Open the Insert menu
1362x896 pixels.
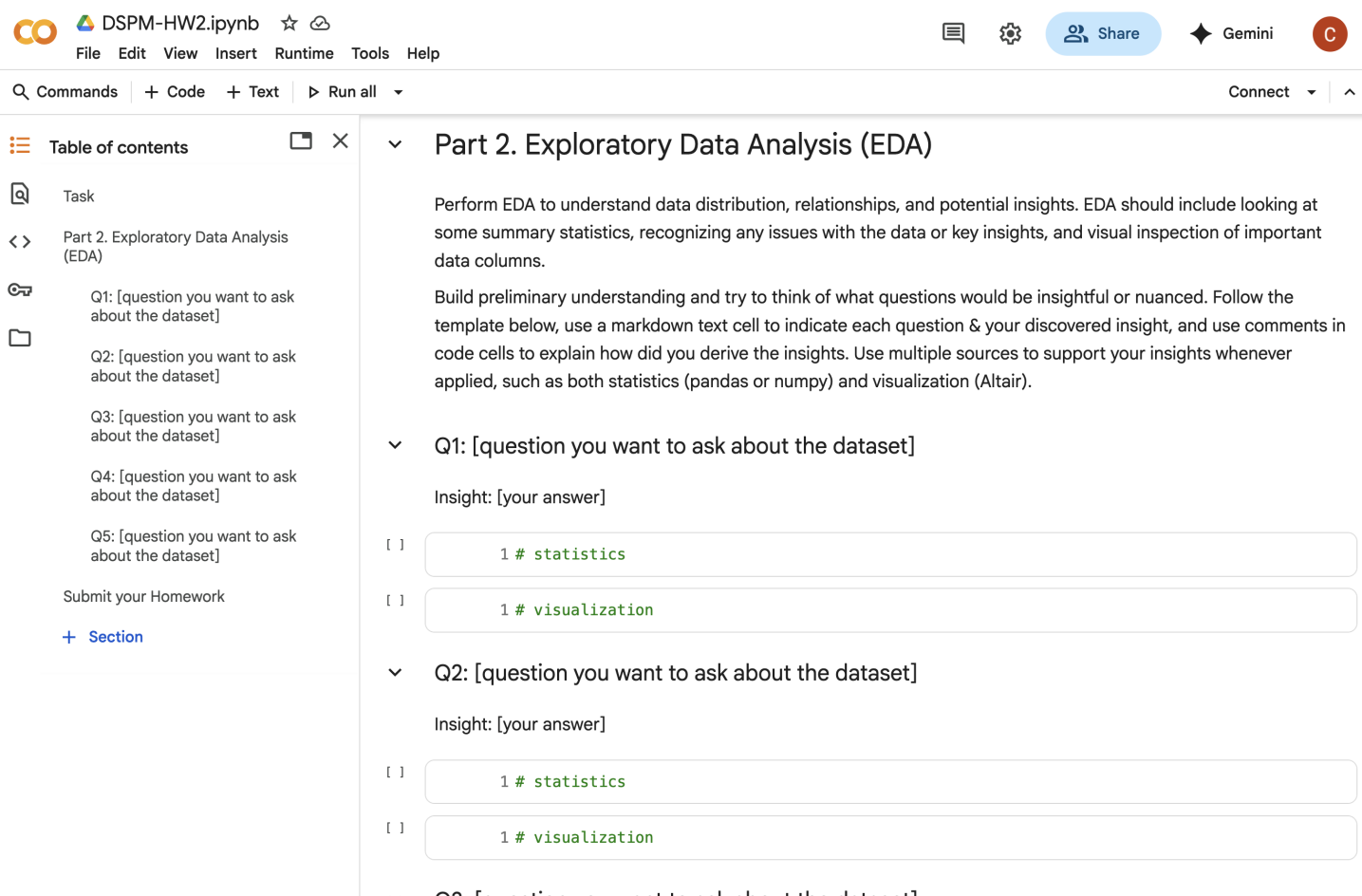click(x=235, y=53)
